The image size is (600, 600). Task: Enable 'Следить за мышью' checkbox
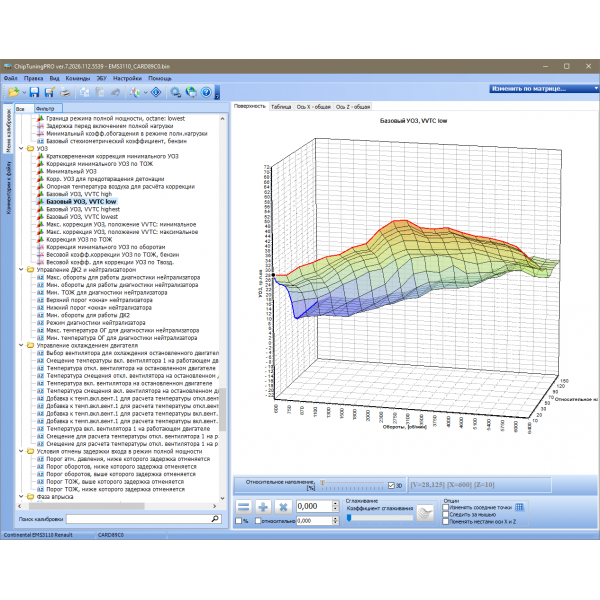(447, 514)
